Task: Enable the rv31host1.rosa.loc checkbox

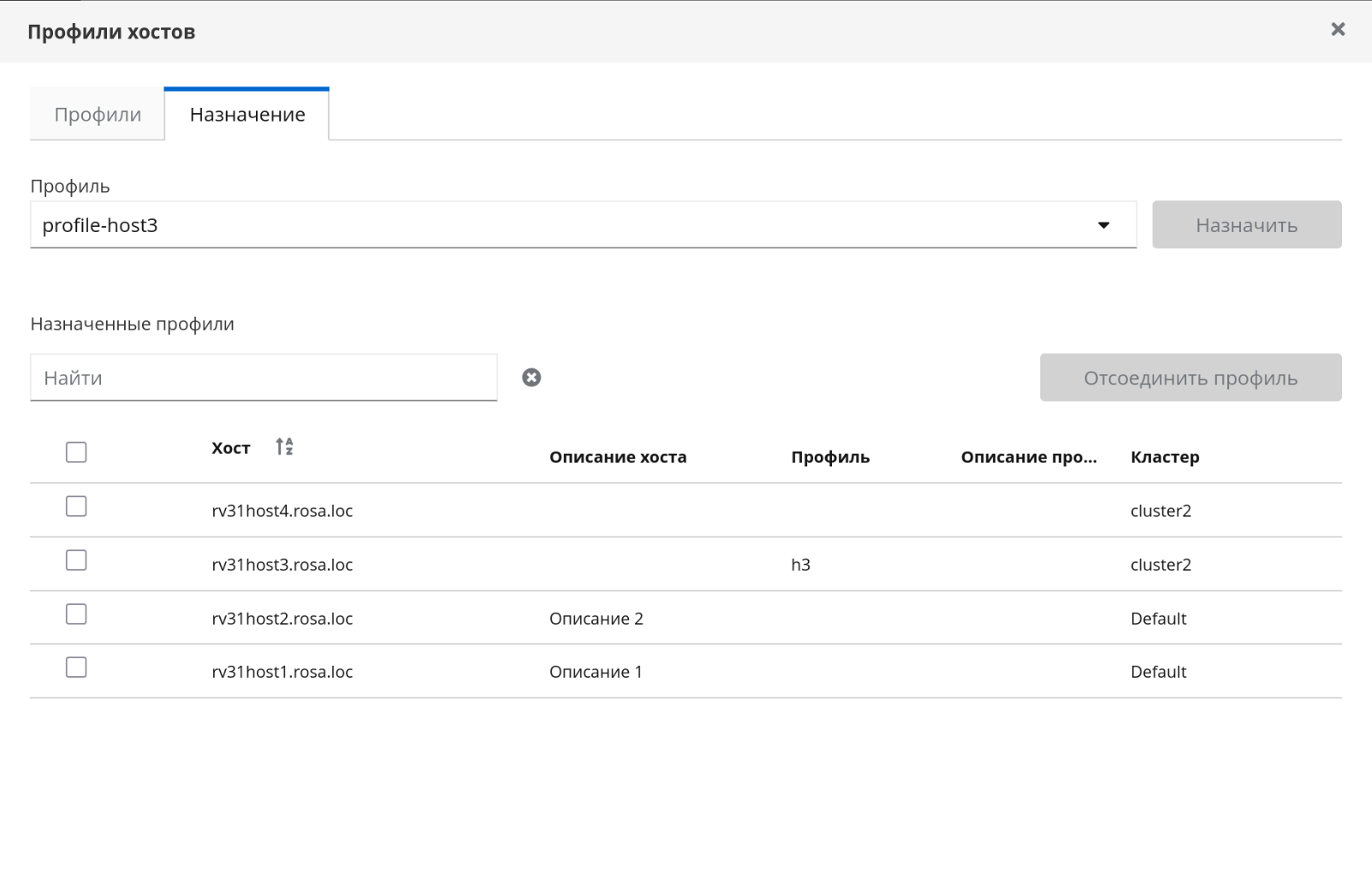Action: 76,668
